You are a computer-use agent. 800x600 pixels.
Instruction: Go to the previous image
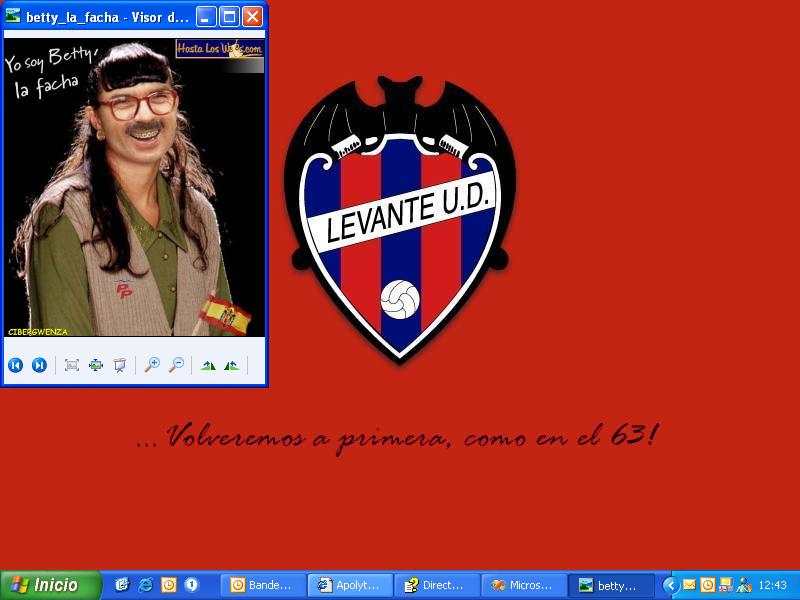[15, 365]
